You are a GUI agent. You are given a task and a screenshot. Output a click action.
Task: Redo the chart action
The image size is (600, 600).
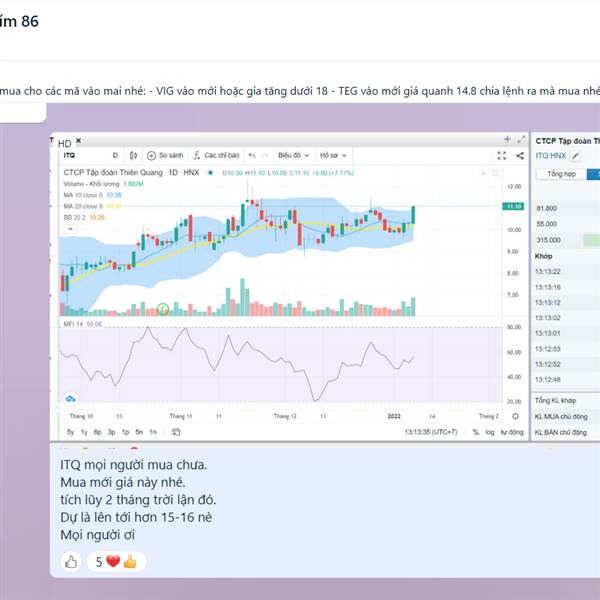[264, 155]
